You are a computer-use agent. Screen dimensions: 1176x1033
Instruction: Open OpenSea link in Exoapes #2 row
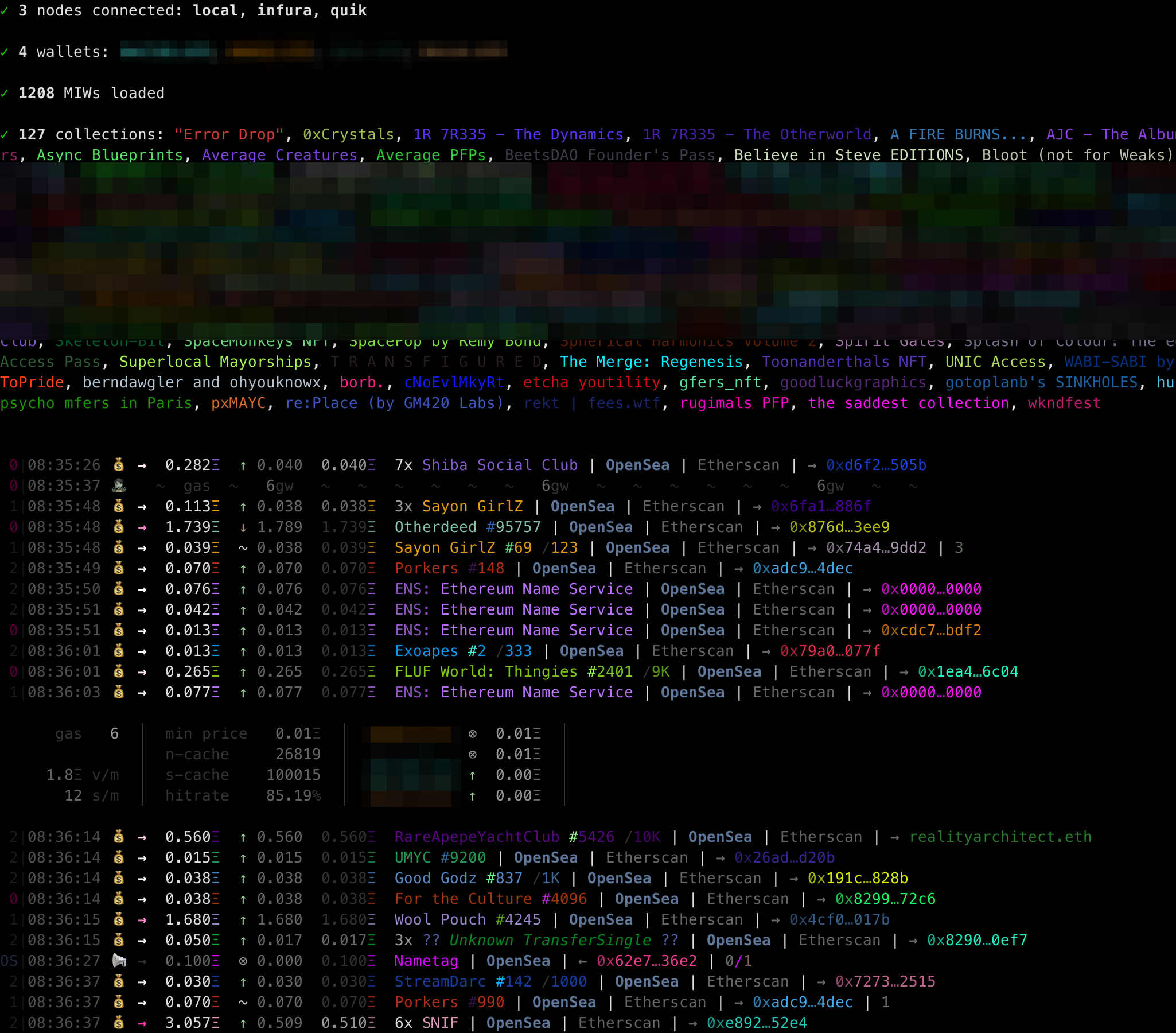pyautogui.click(x=591, y=651)
